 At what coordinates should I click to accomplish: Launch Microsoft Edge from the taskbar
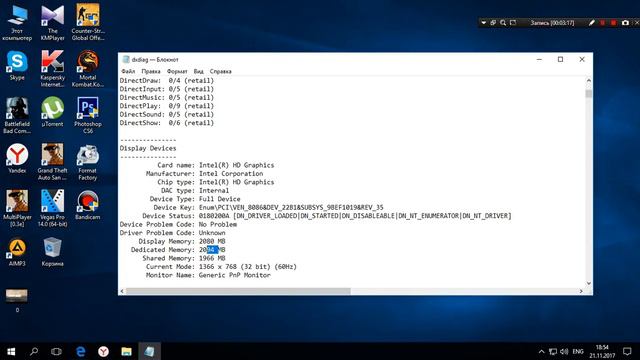pyautogui.click(x=81, y=351)
